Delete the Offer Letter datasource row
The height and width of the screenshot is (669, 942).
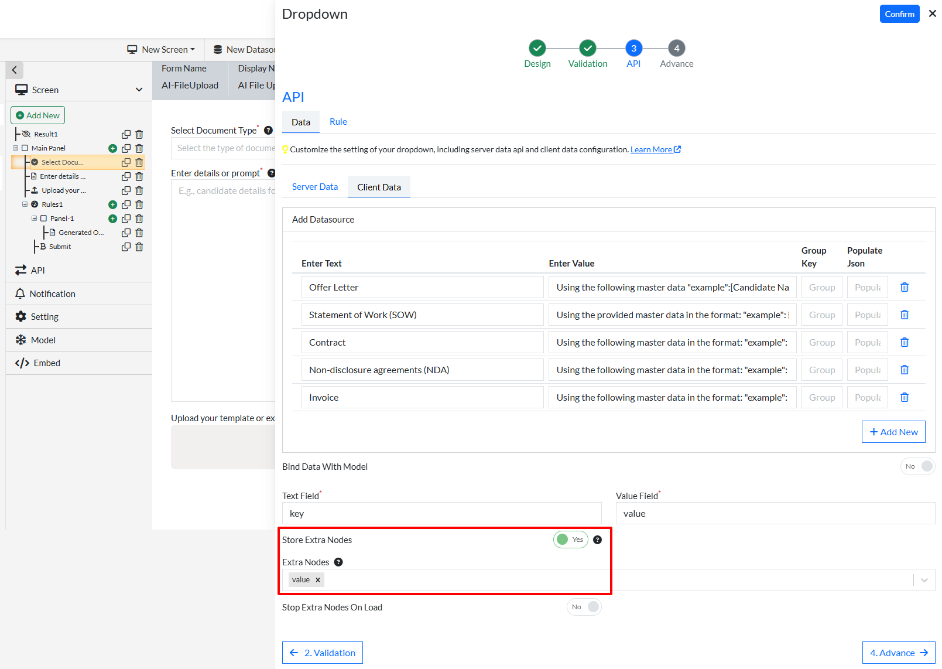pyautogui.click(x=904, y=287)
